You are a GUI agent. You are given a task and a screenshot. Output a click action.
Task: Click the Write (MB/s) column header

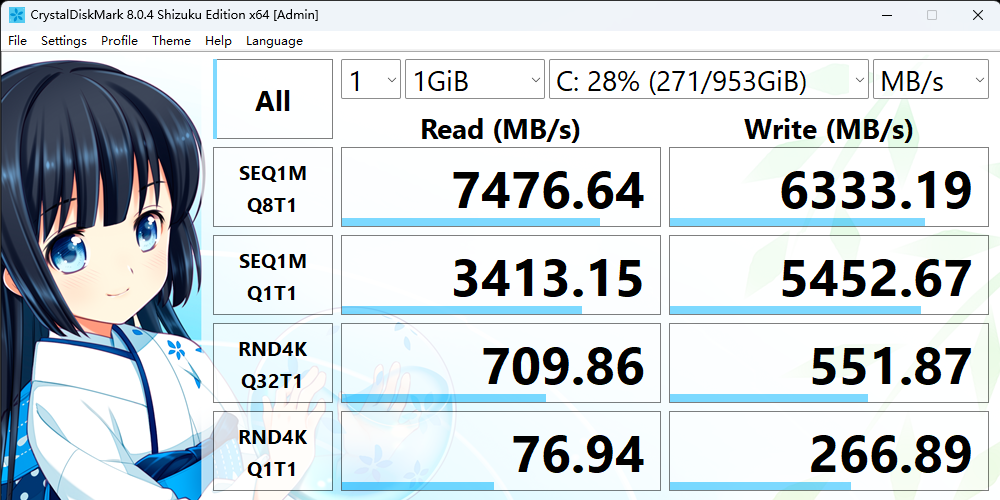pos(829,129)
